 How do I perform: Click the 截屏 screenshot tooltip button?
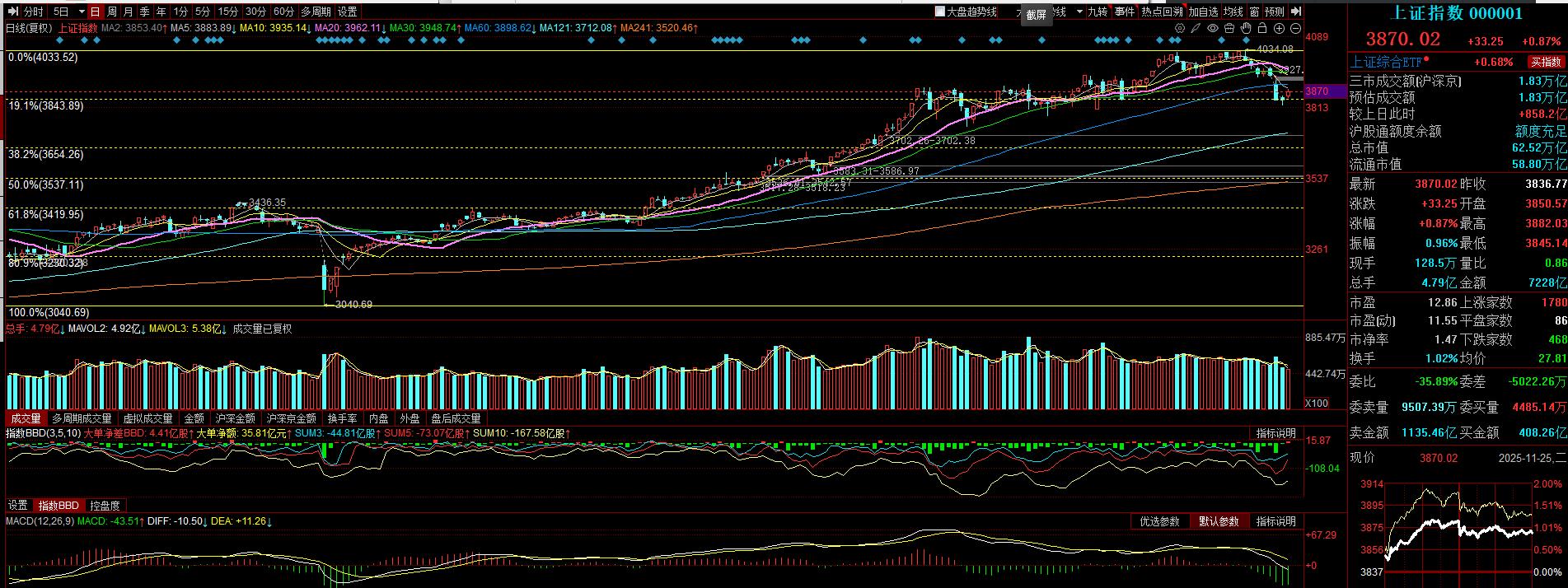pos(1037,15)
